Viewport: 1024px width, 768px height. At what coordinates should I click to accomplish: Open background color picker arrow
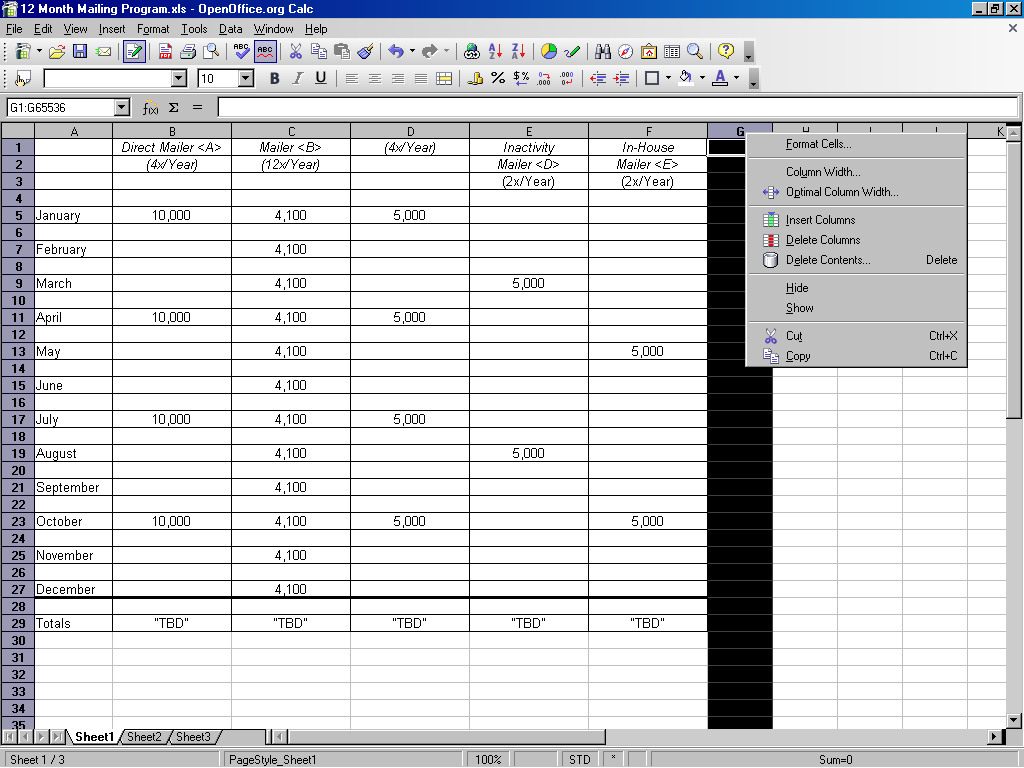click(701, 78)
